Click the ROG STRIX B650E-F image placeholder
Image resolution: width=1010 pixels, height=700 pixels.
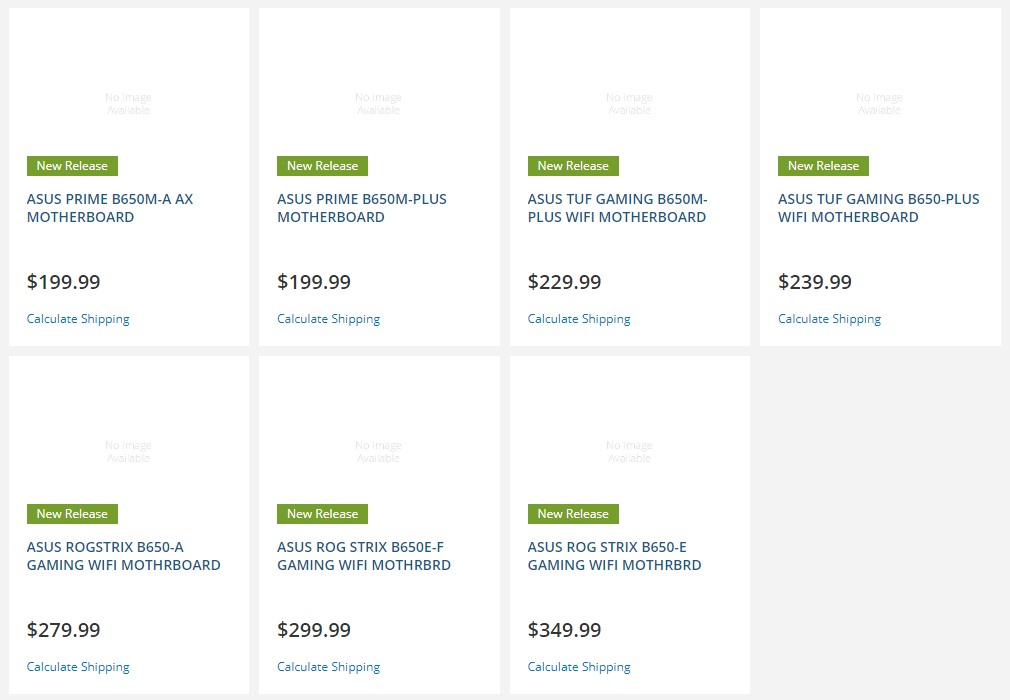click(x=378, y=452)
